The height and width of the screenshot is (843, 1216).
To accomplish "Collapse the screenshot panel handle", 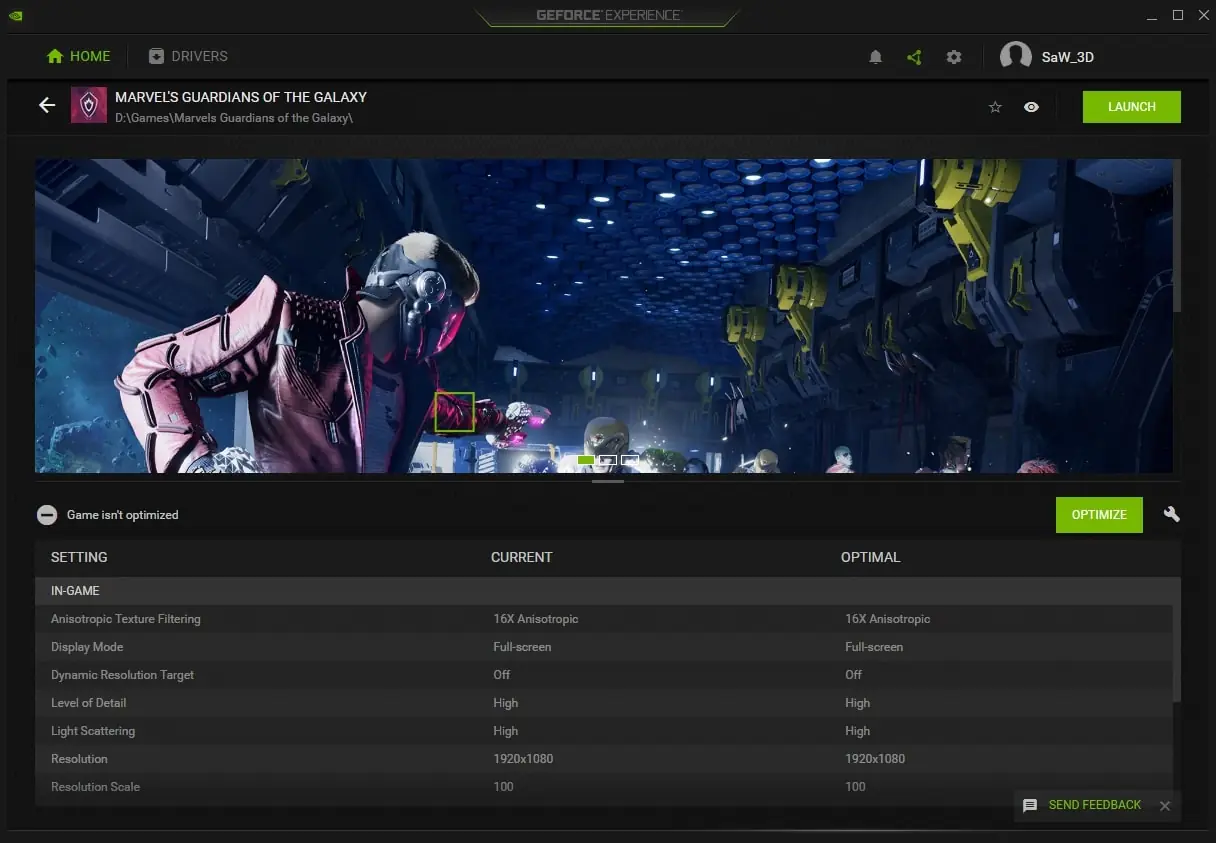I will click(x=608, y=482).
